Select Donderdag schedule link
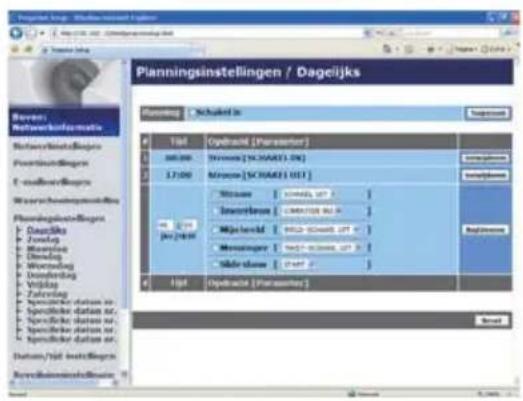523x401 pixels. point(51,275)
